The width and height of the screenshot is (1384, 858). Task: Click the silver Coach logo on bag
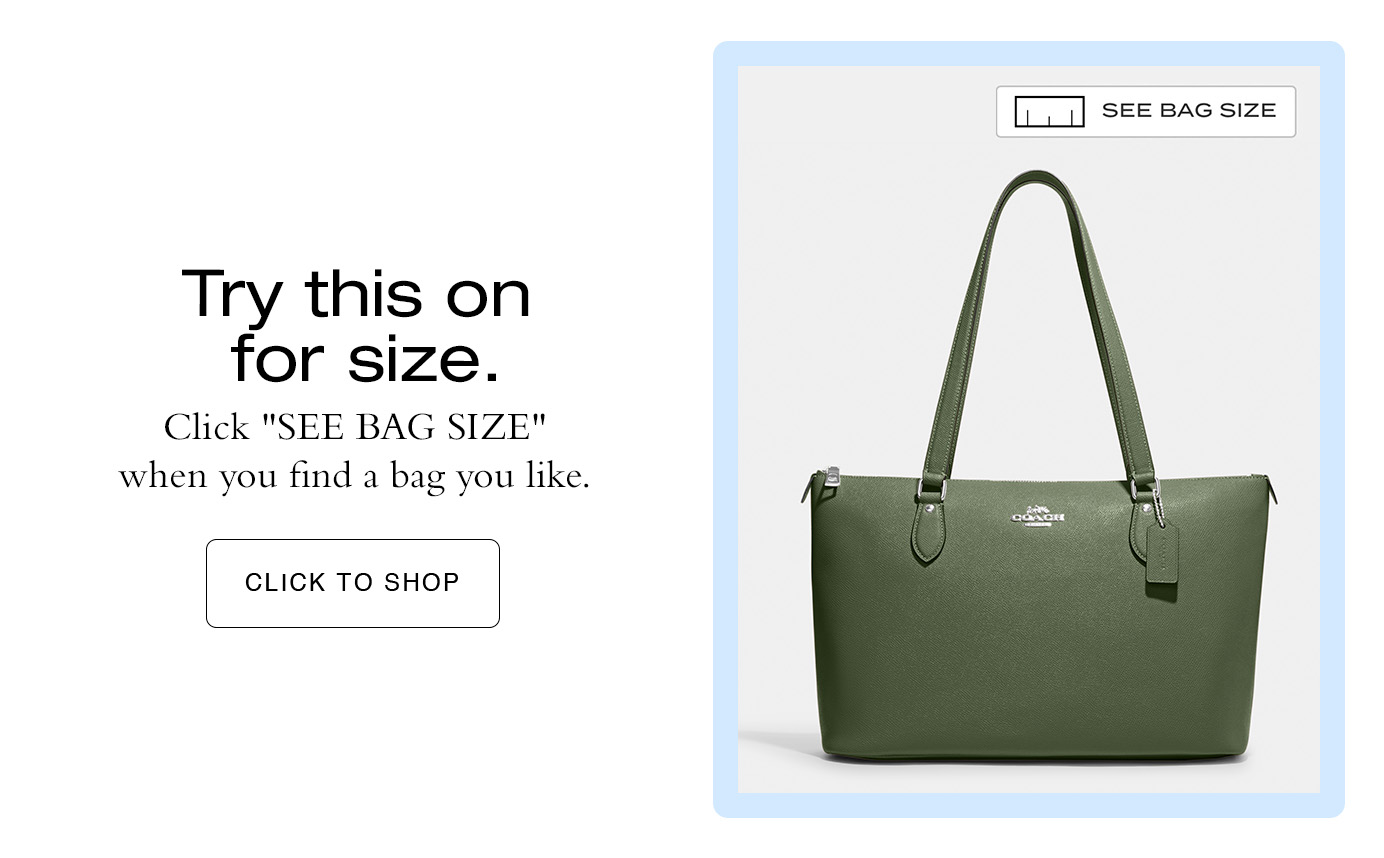[1038, 516]
